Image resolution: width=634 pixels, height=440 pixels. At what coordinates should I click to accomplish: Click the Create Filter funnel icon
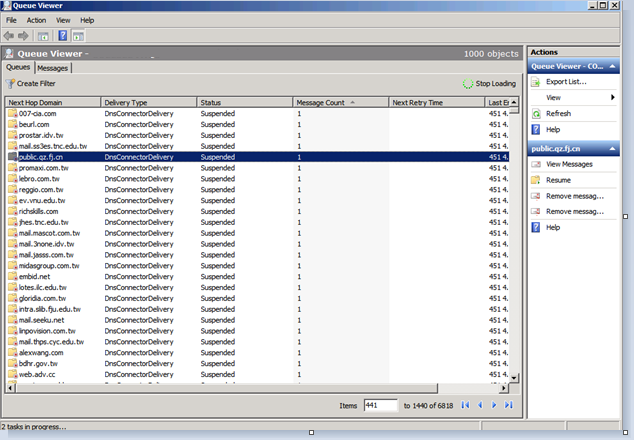(10, 84)
